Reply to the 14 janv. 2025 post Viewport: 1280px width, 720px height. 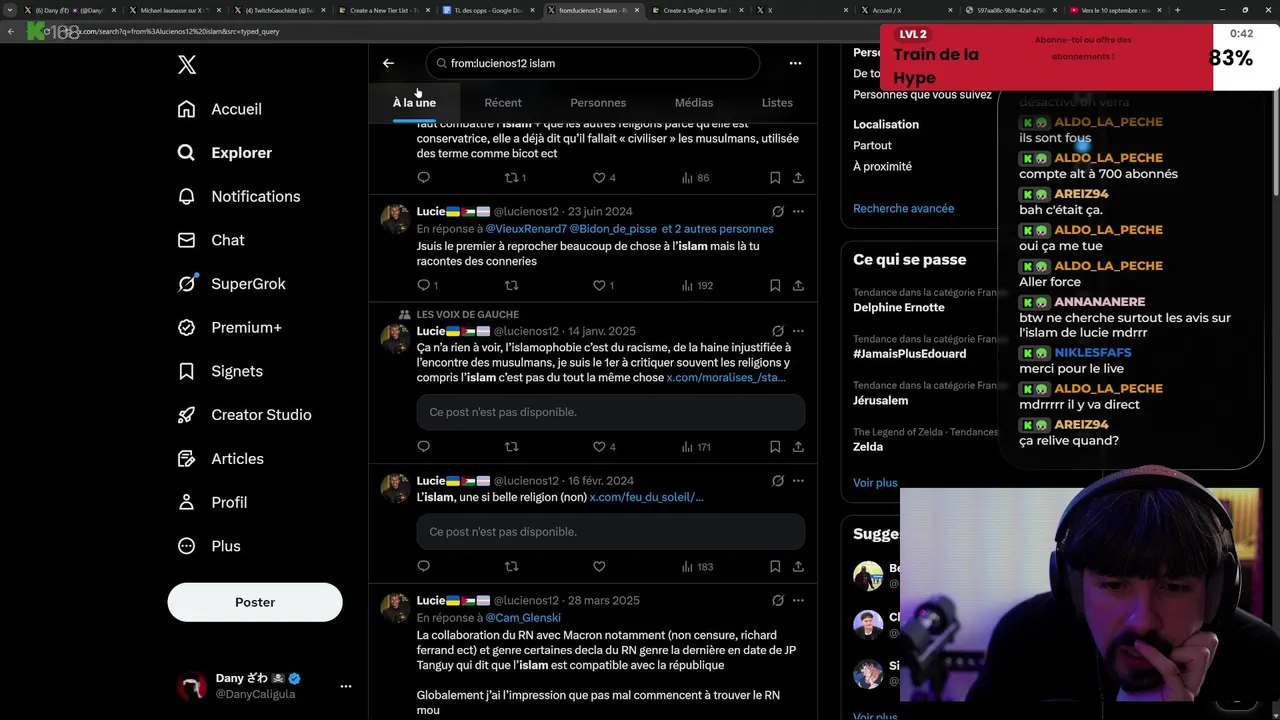(x=424, y=447)
